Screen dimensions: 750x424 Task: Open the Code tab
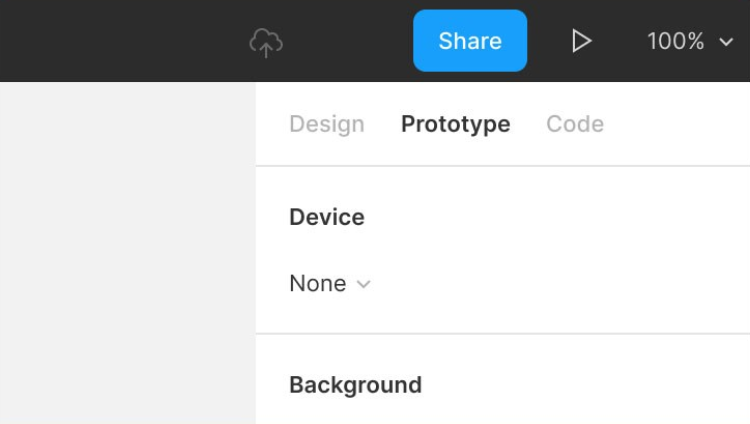click(x=575, y=124)
